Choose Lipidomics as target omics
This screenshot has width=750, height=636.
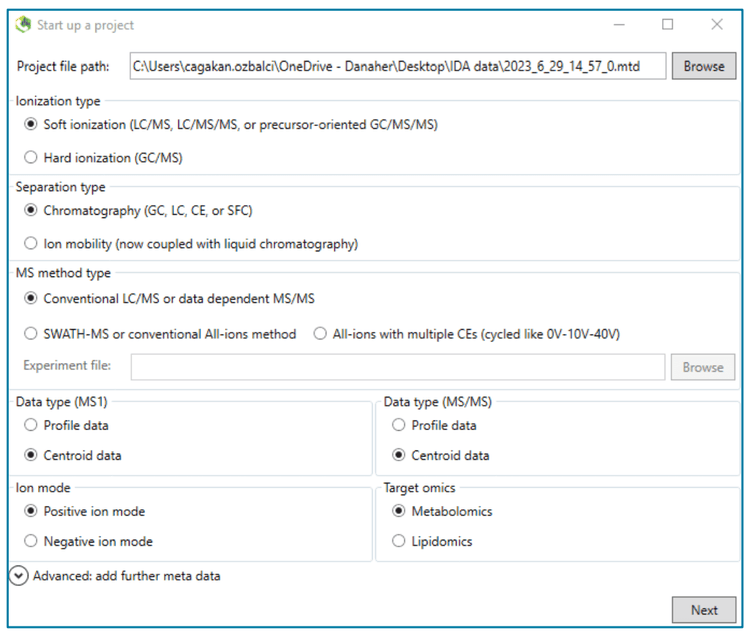(399, 542)
